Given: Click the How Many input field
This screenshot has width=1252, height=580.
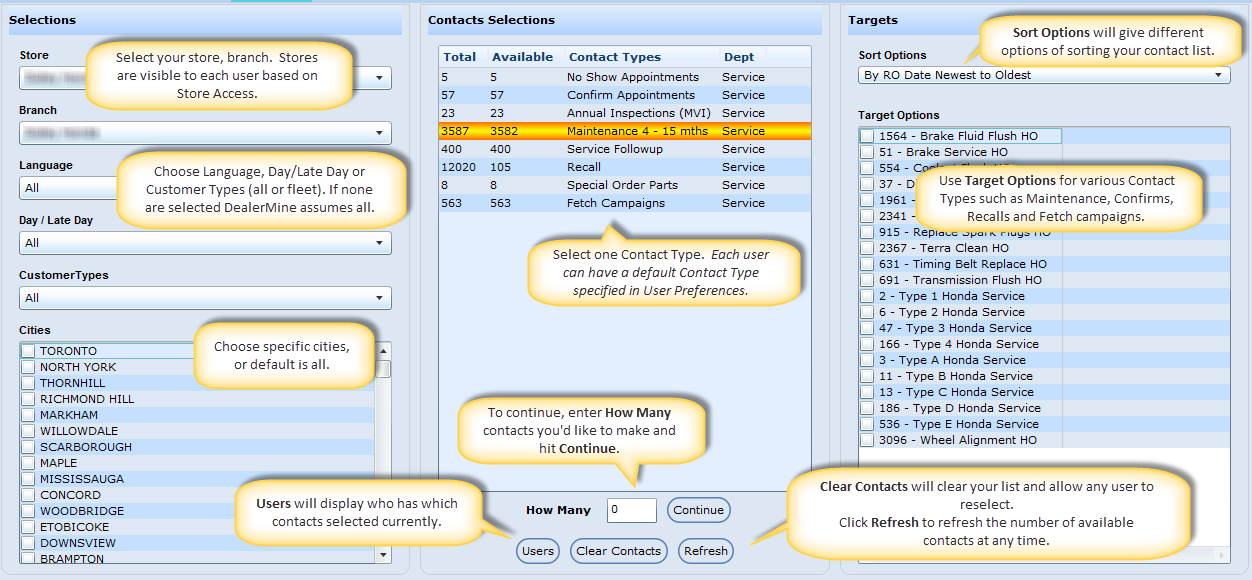Looking at the screenshot, I should [x=631, y=510].
